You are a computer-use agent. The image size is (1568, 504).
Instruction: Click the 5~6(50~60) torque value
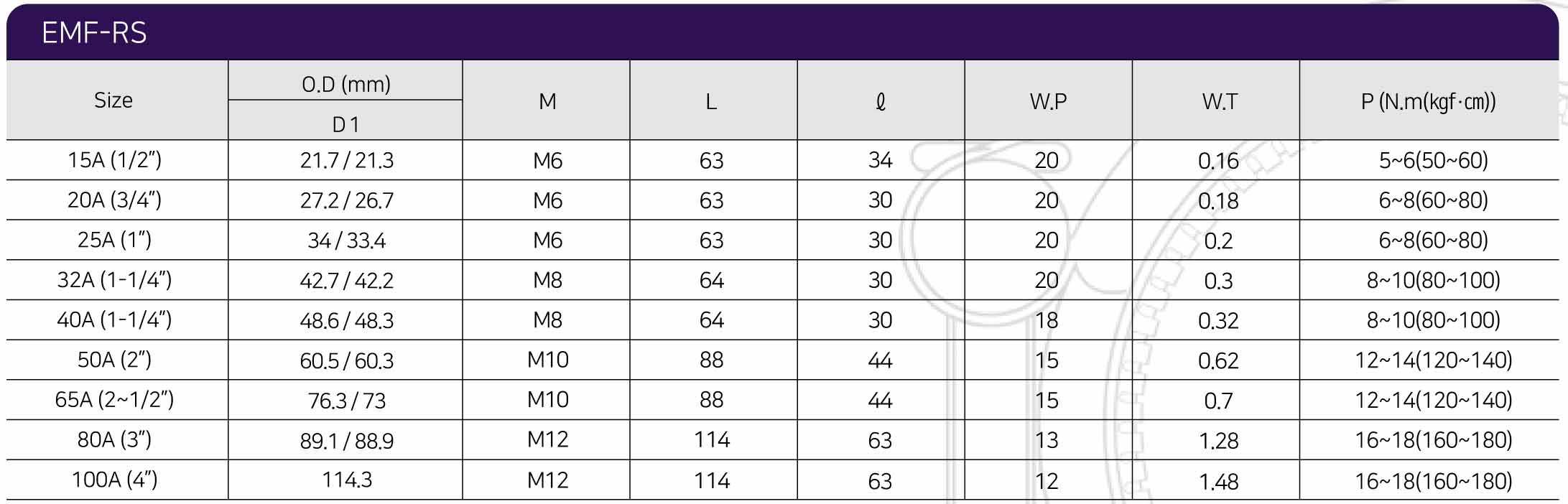1433,160
